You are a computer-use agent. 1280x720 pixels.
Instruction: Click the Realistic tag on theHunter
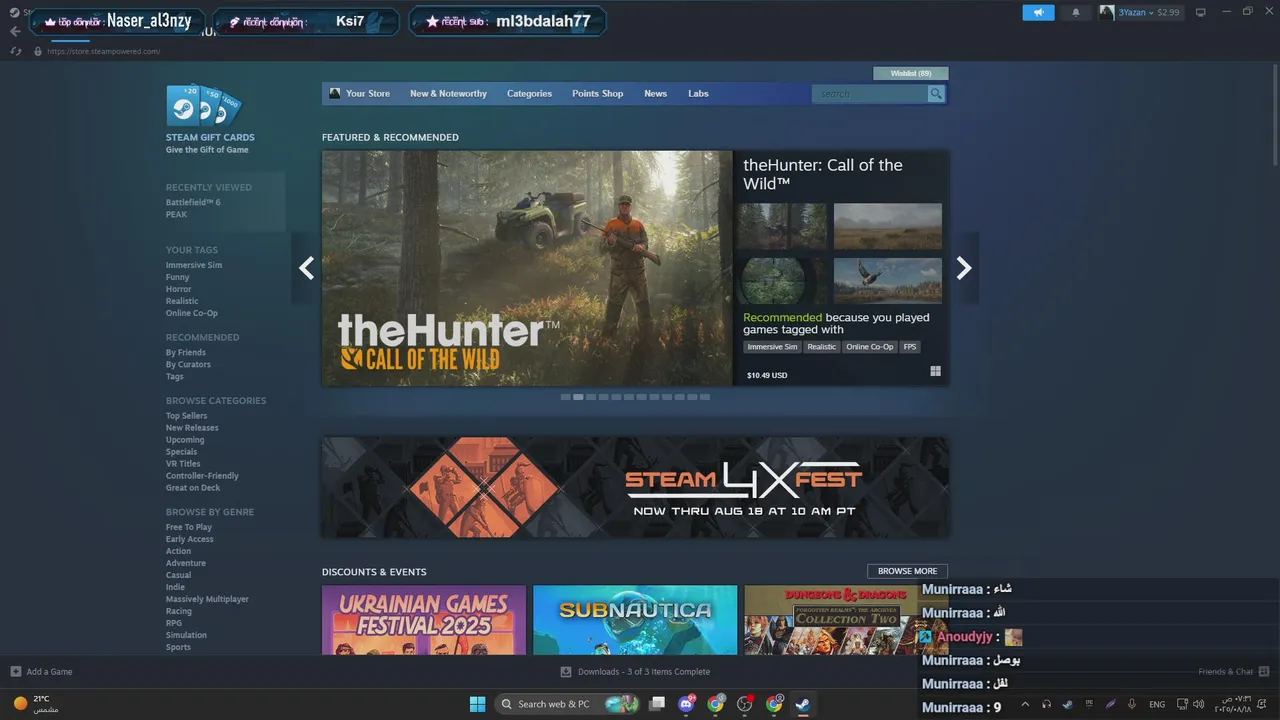tap(821, 347)
